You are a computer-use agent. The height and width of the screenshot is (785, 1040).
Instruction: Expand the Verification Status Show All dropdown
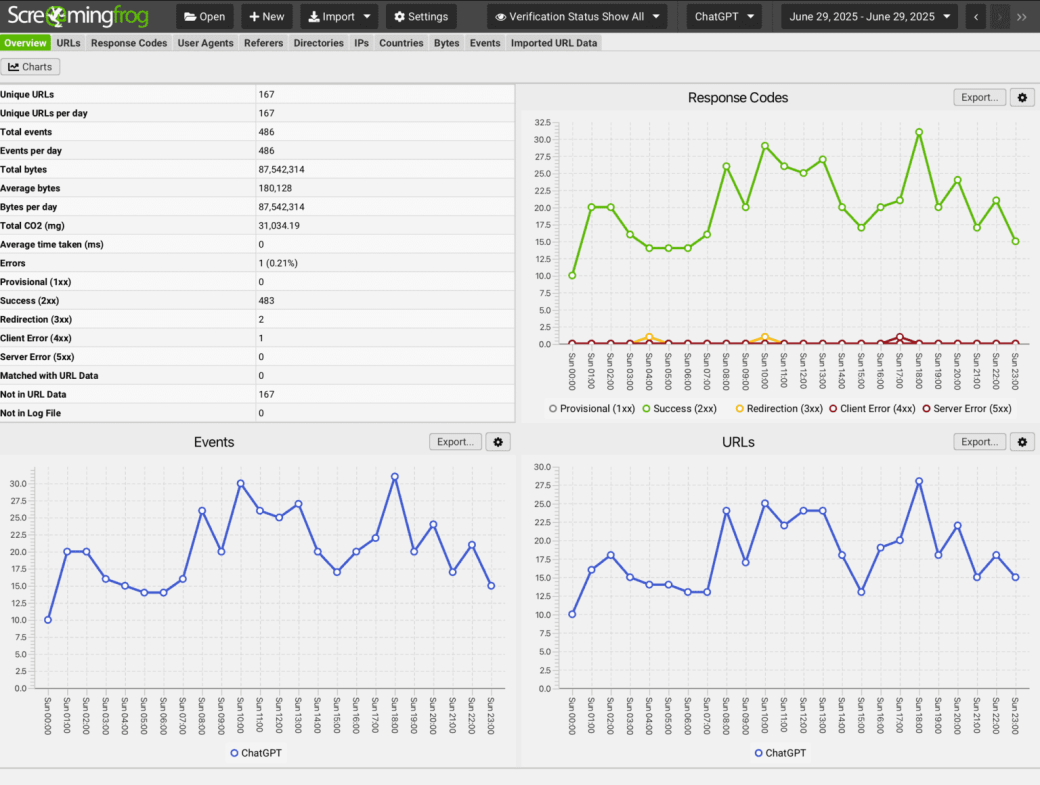577,16
